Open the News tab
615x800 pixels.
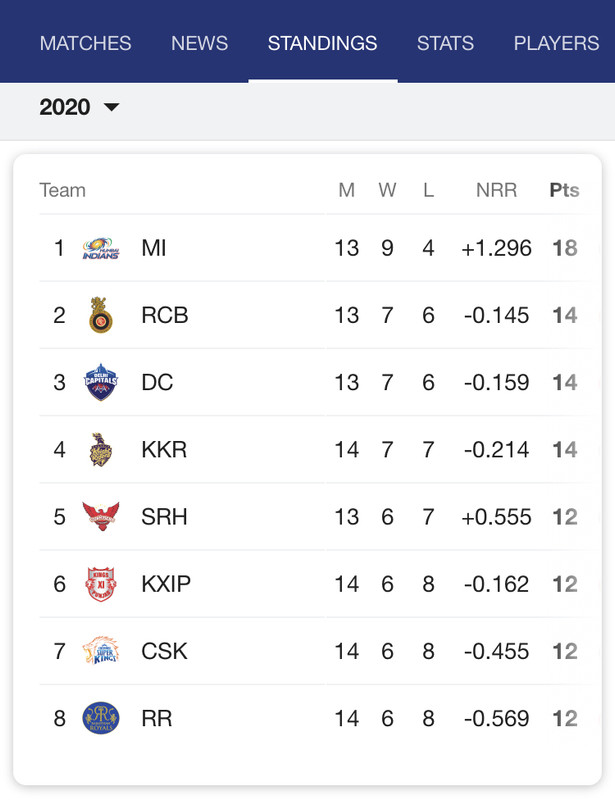pos(199,43)
